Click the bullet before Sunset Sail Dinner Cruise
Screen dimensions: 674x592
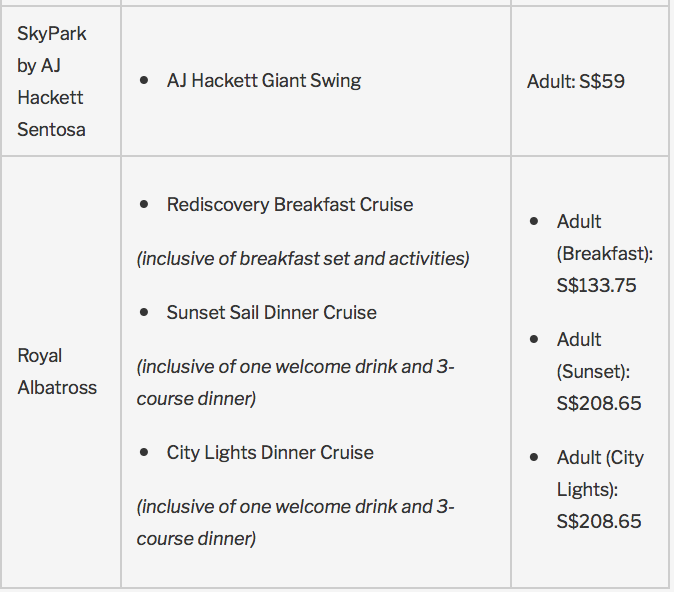(x=145, y=312)
